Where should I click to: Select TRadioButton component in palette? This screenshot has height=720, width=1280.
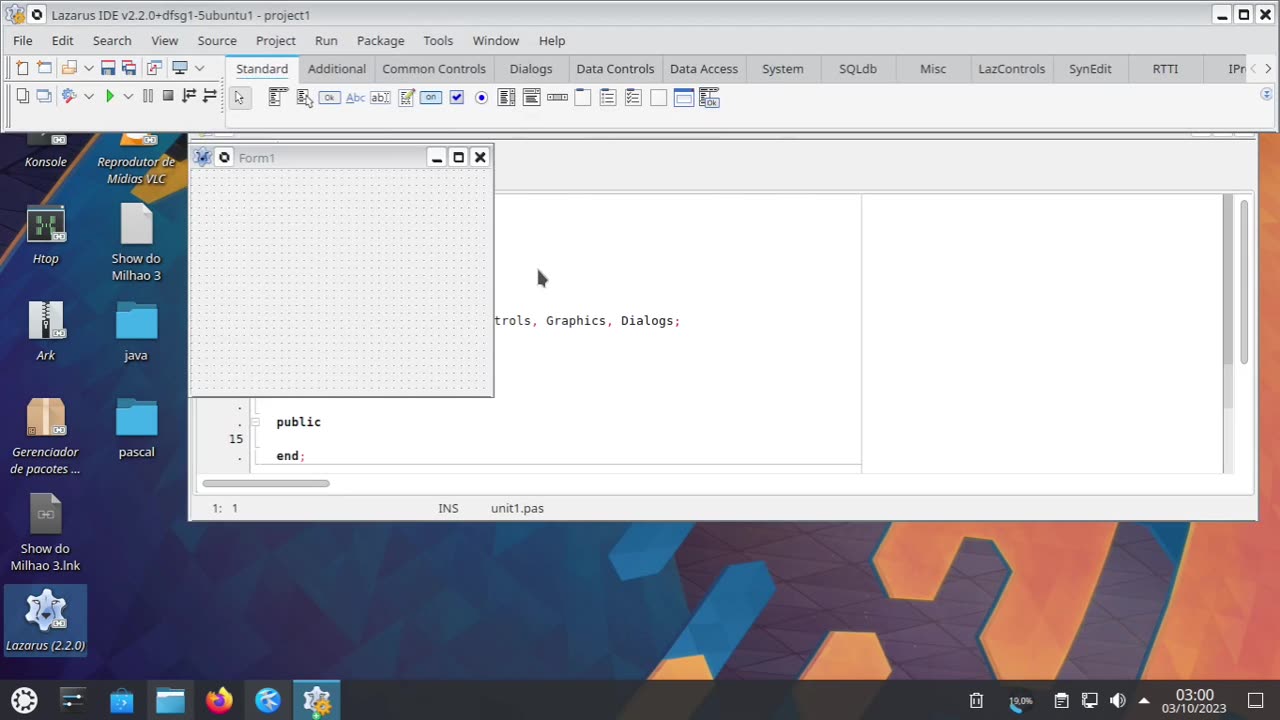(x=482, y=98)
